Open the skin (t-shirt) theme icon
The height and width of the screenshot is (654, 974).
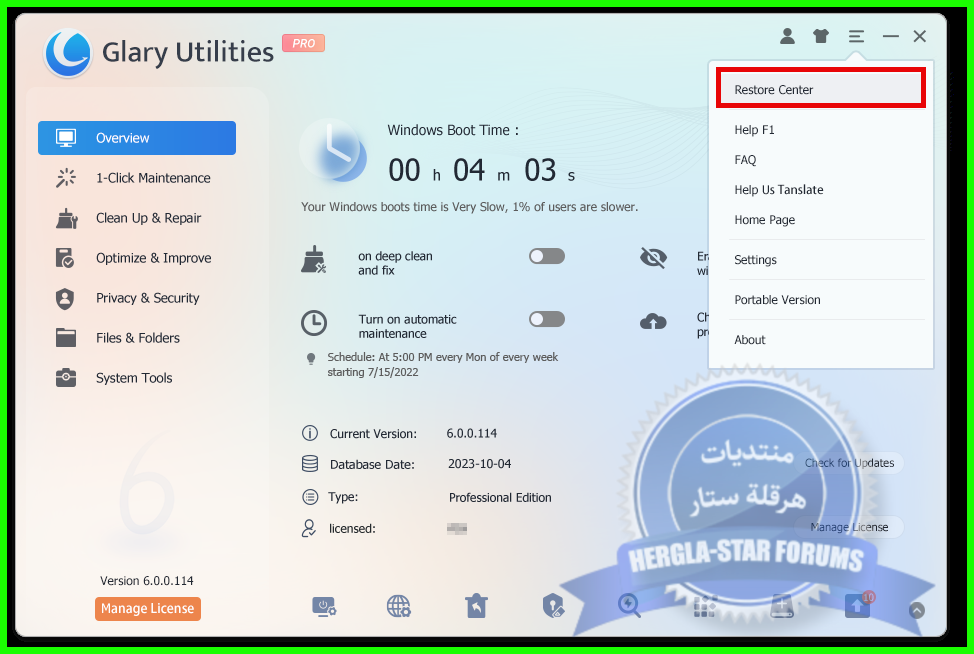(x=821, y=37)
